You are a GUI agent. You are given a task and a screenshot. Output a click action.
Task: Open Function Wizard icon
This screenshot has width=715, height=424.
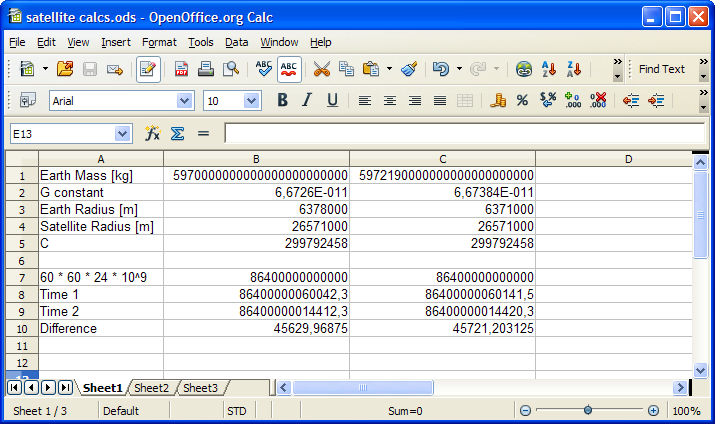[x=153, y=133]
